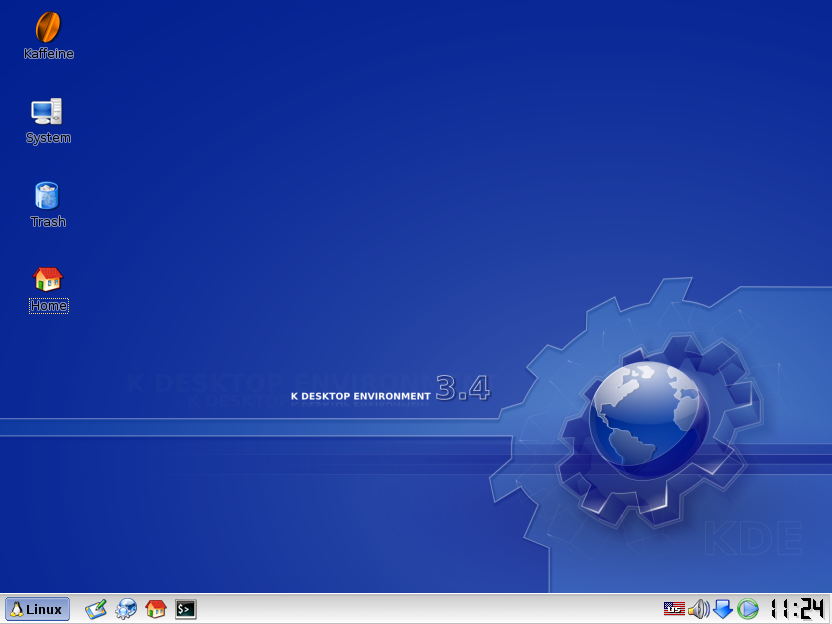Viewport: 832px width, 624px height.
Task: Click the 11:24 panel clock
Action: [798, 609]
